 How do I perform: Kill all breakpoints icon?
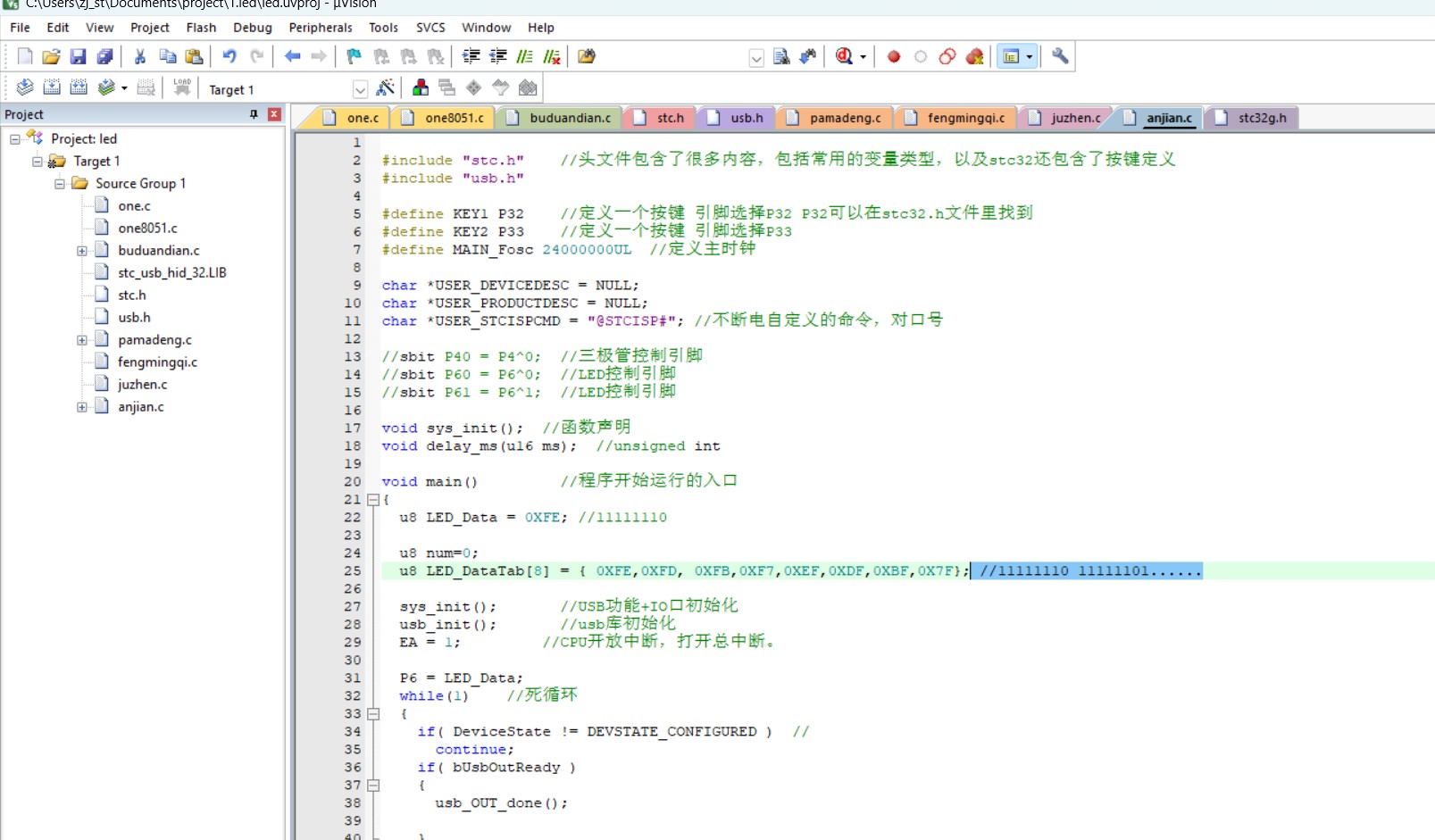(974, 56)
